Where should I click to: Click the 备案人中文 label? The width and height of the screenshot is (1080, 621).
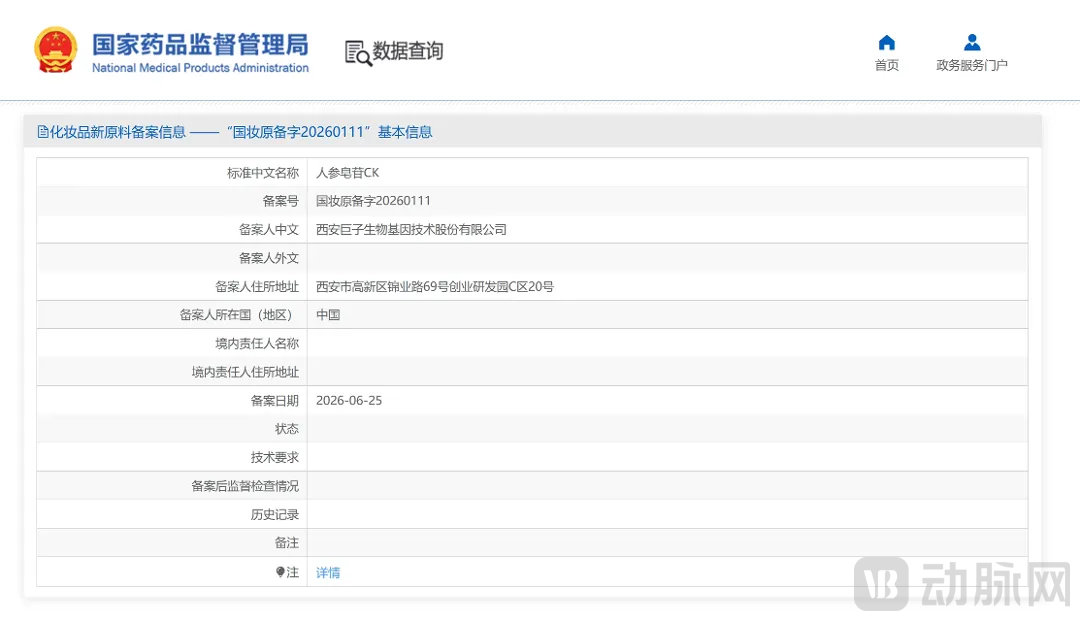(269, 230)
